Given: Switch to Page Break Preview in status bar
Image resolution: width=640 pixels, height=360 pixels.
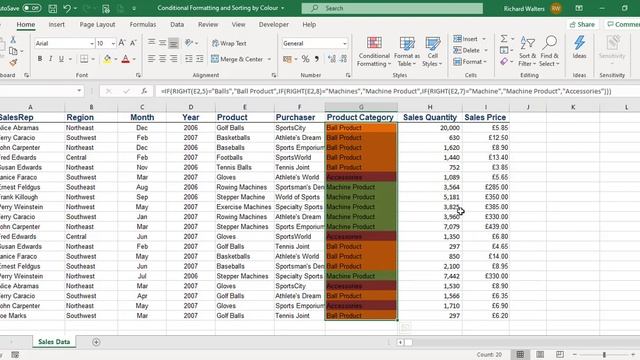Looking at the screenshot, I should click(x=560, y=355).
